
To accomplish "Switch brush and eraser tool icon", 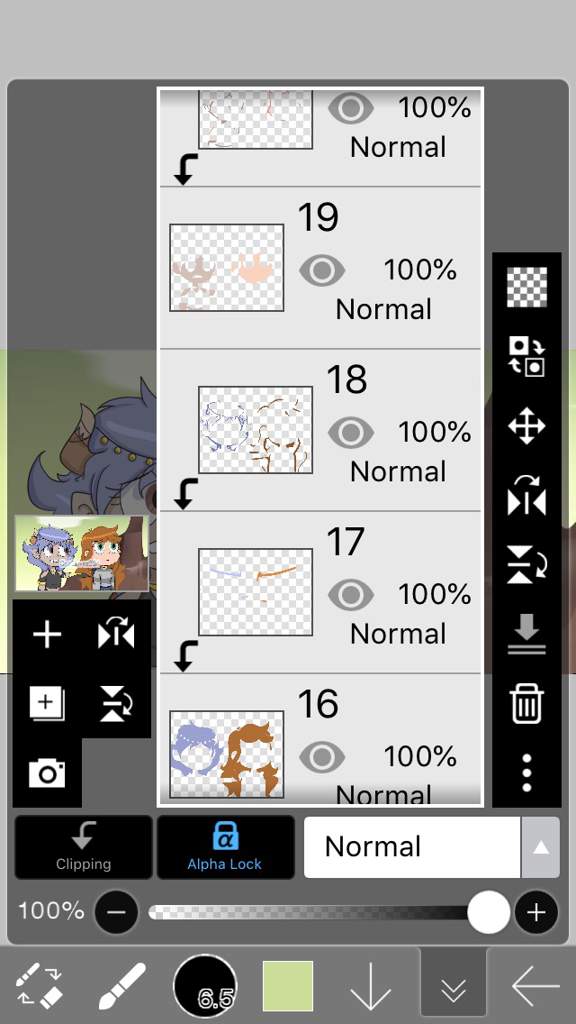I will [x=39, y=986].
